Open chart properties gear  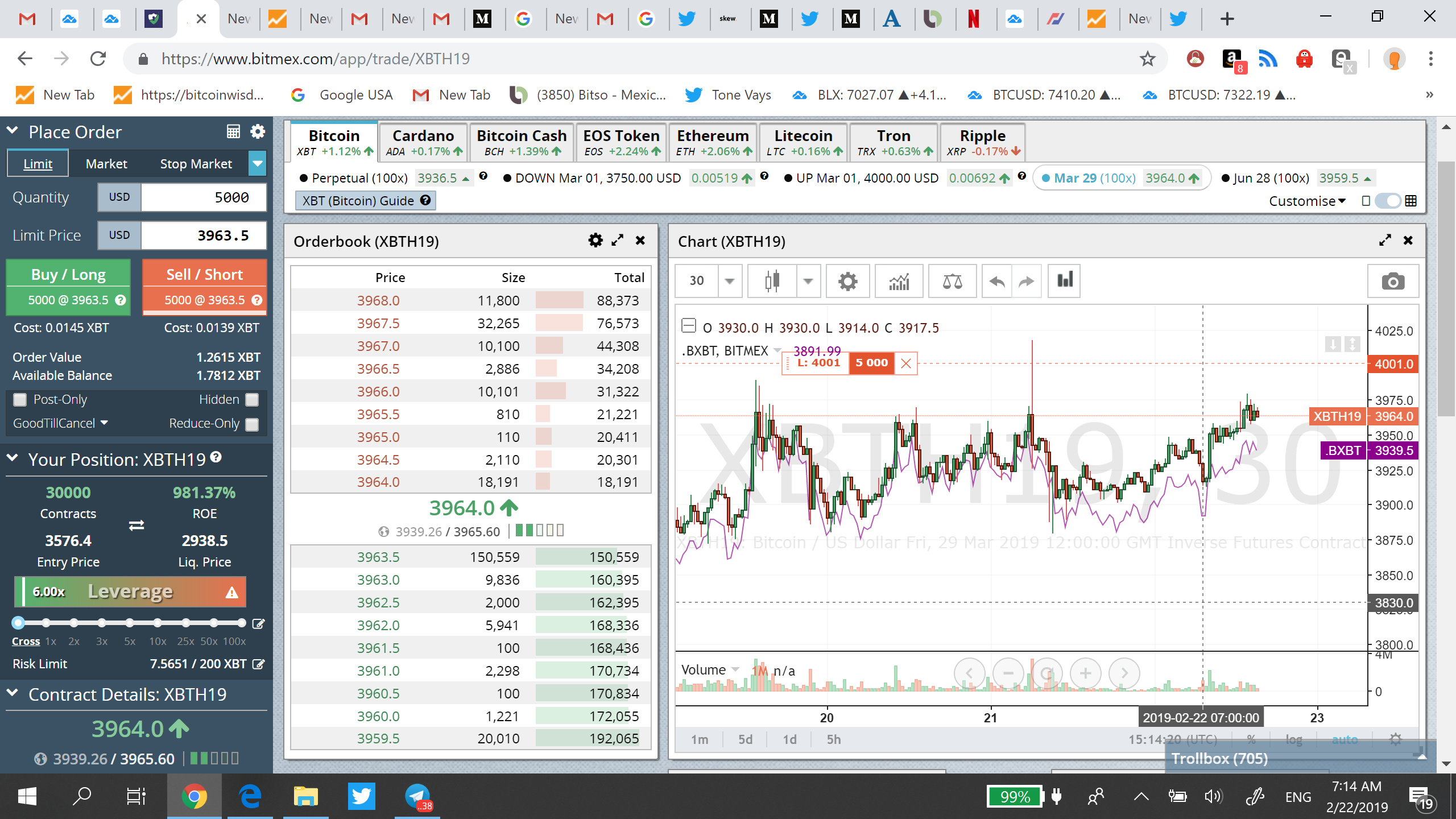(x=847, y=281)
